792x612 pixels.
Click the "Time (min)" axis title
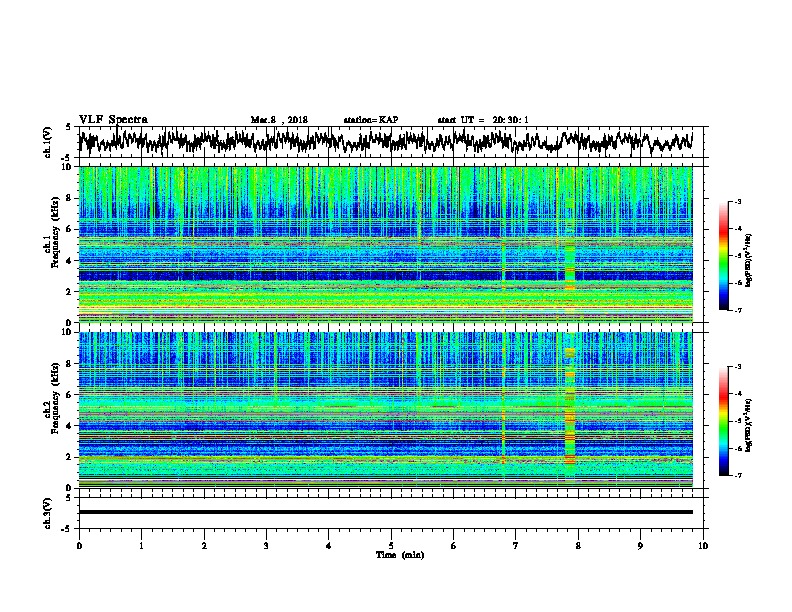(400, 555)
